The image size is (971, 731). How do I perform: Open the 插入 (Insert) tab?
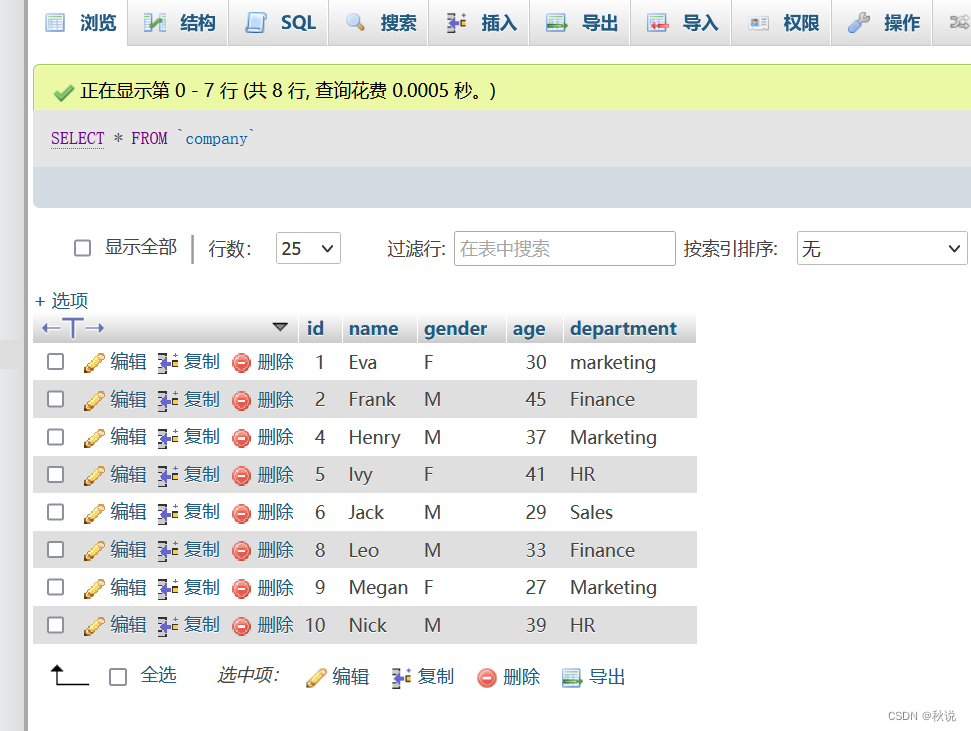[x=481, y=23]
